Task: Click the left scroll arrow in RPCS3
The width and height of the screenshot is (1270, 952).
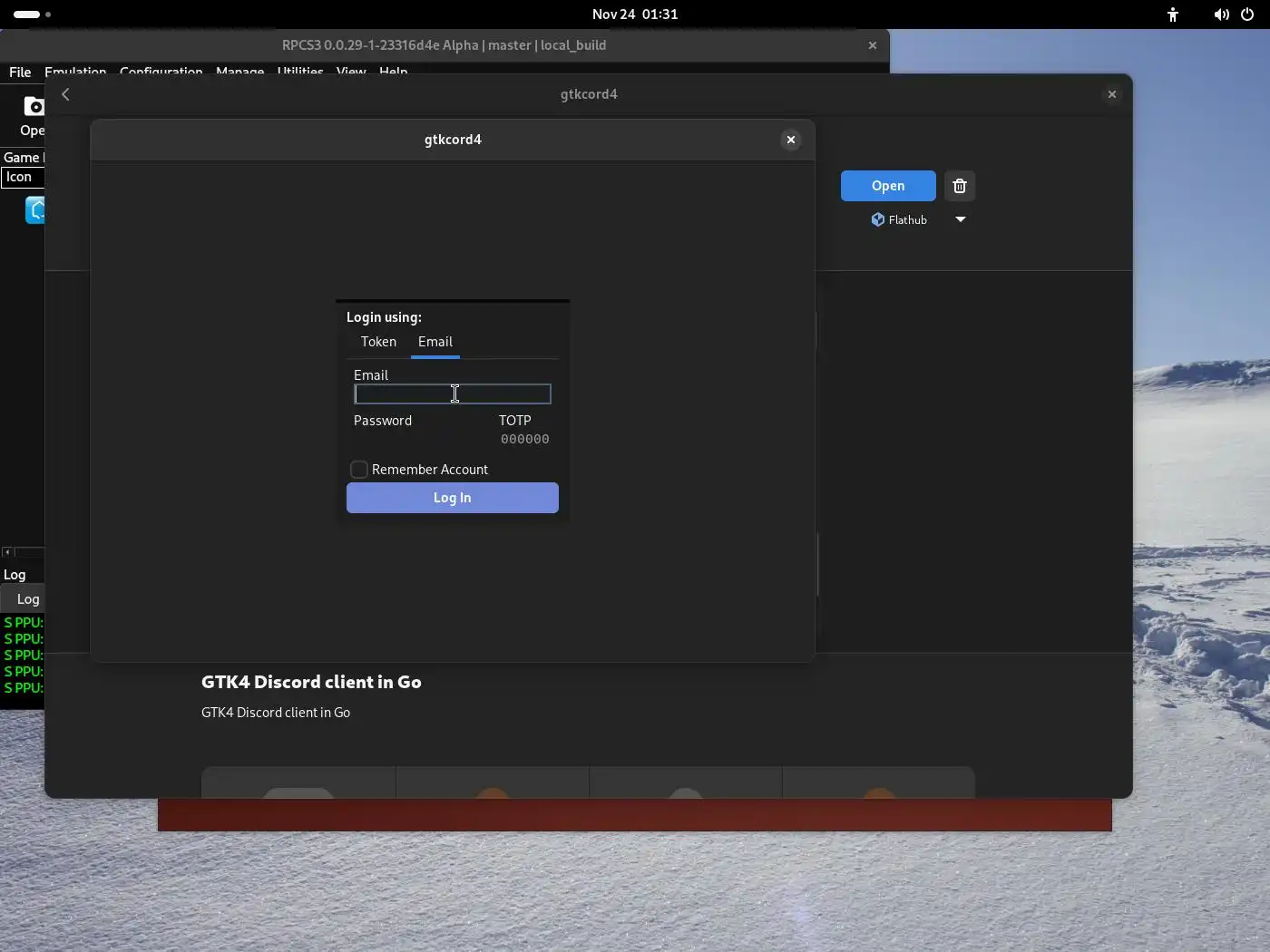Action: click(x=7, y=552)
